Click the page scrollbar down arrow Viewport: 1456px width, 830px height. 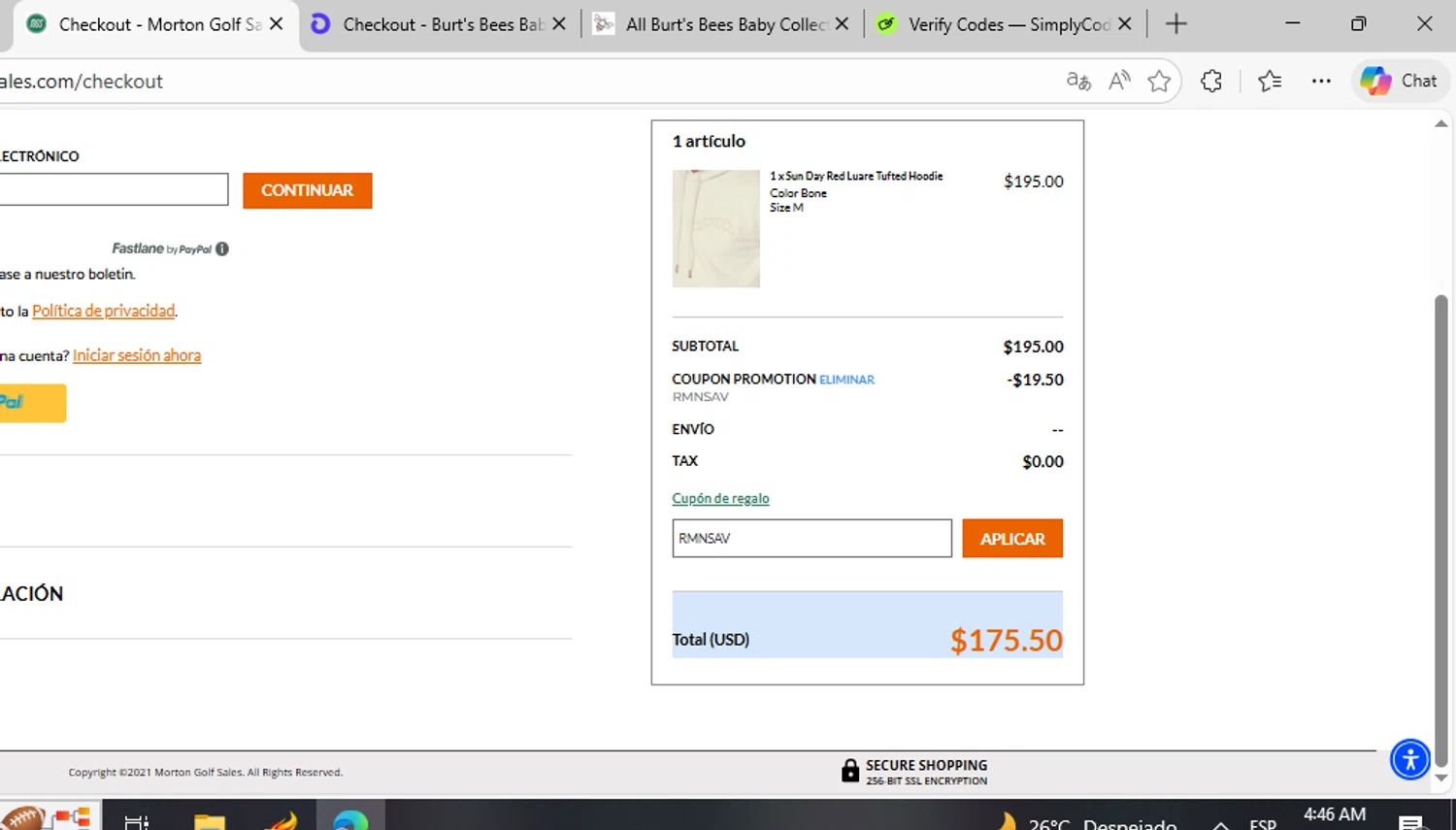(1441, 778)
